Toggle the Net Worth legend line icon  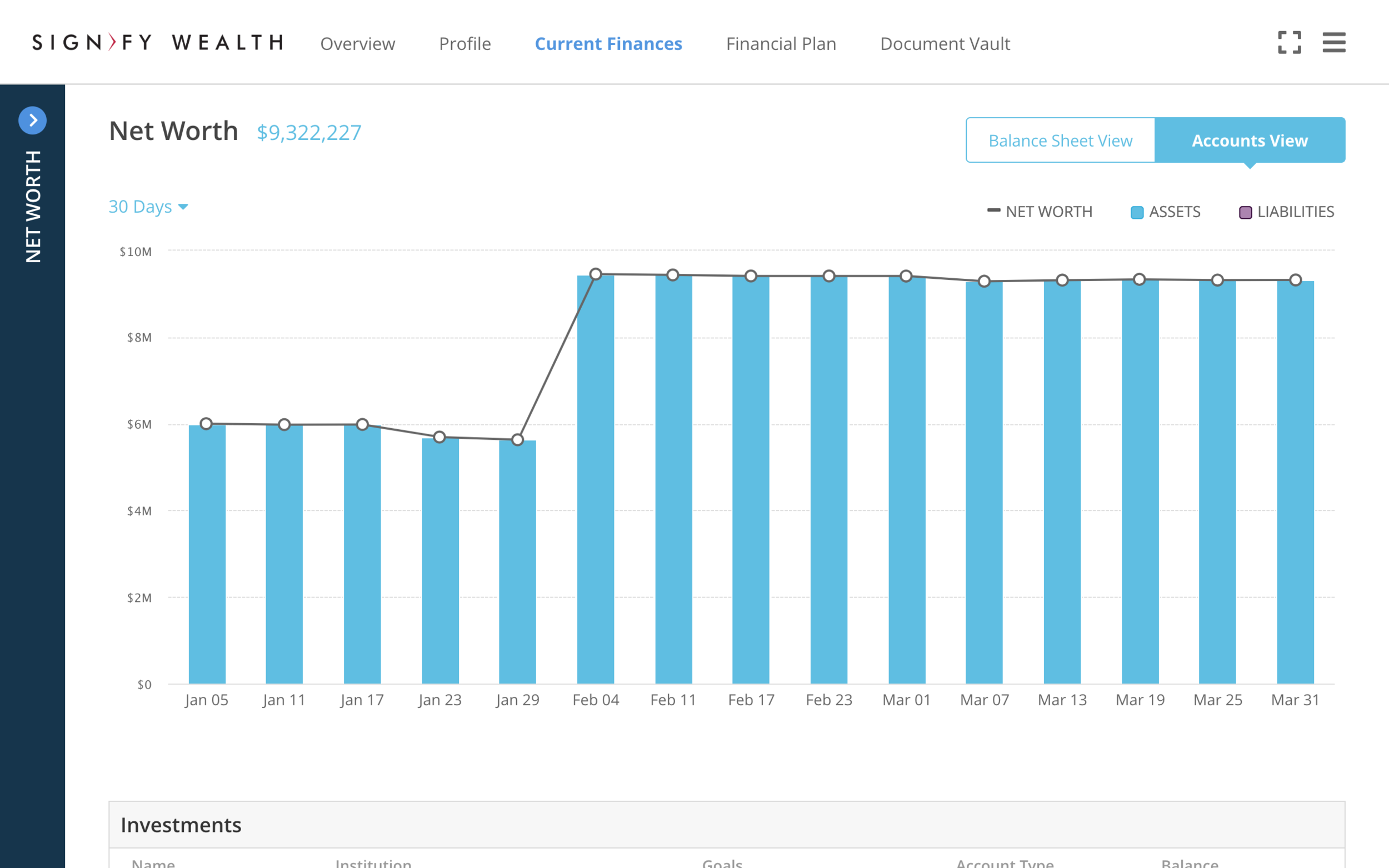[x=993, y=210]
